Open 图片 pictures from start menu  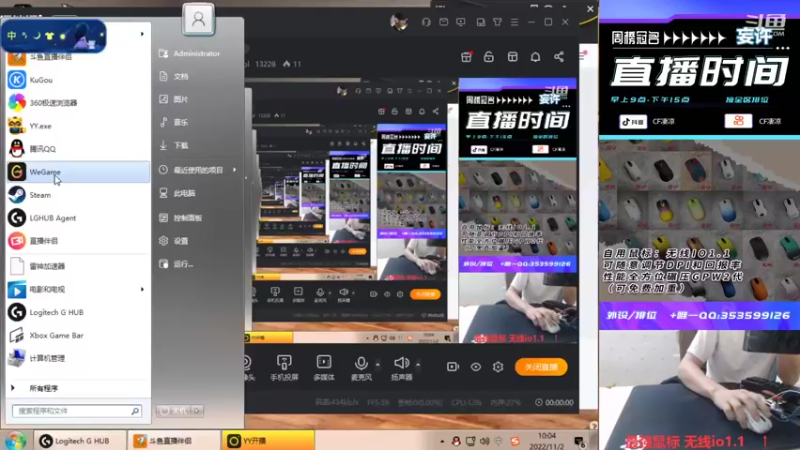174,99
